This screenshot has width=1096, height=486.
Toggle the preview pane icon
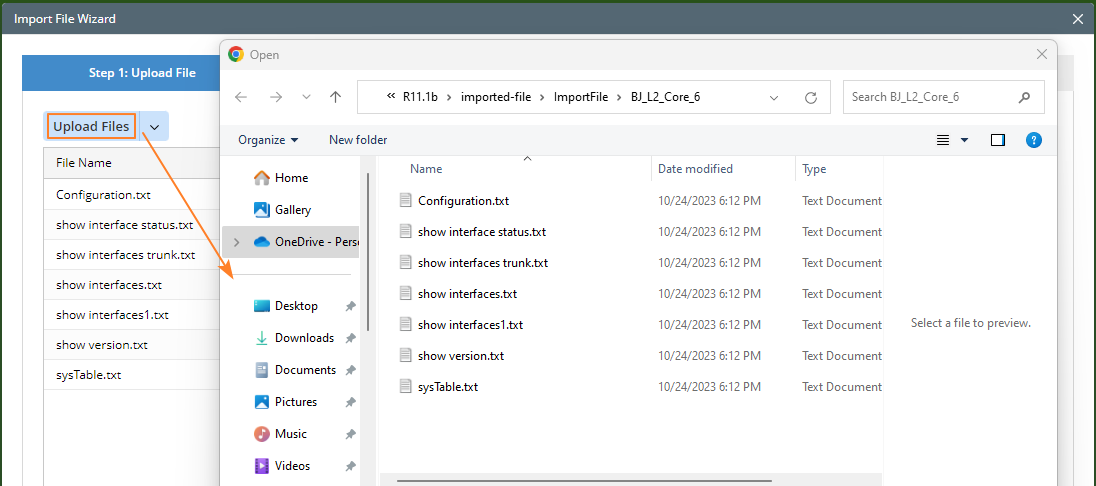tap(997, 140)
